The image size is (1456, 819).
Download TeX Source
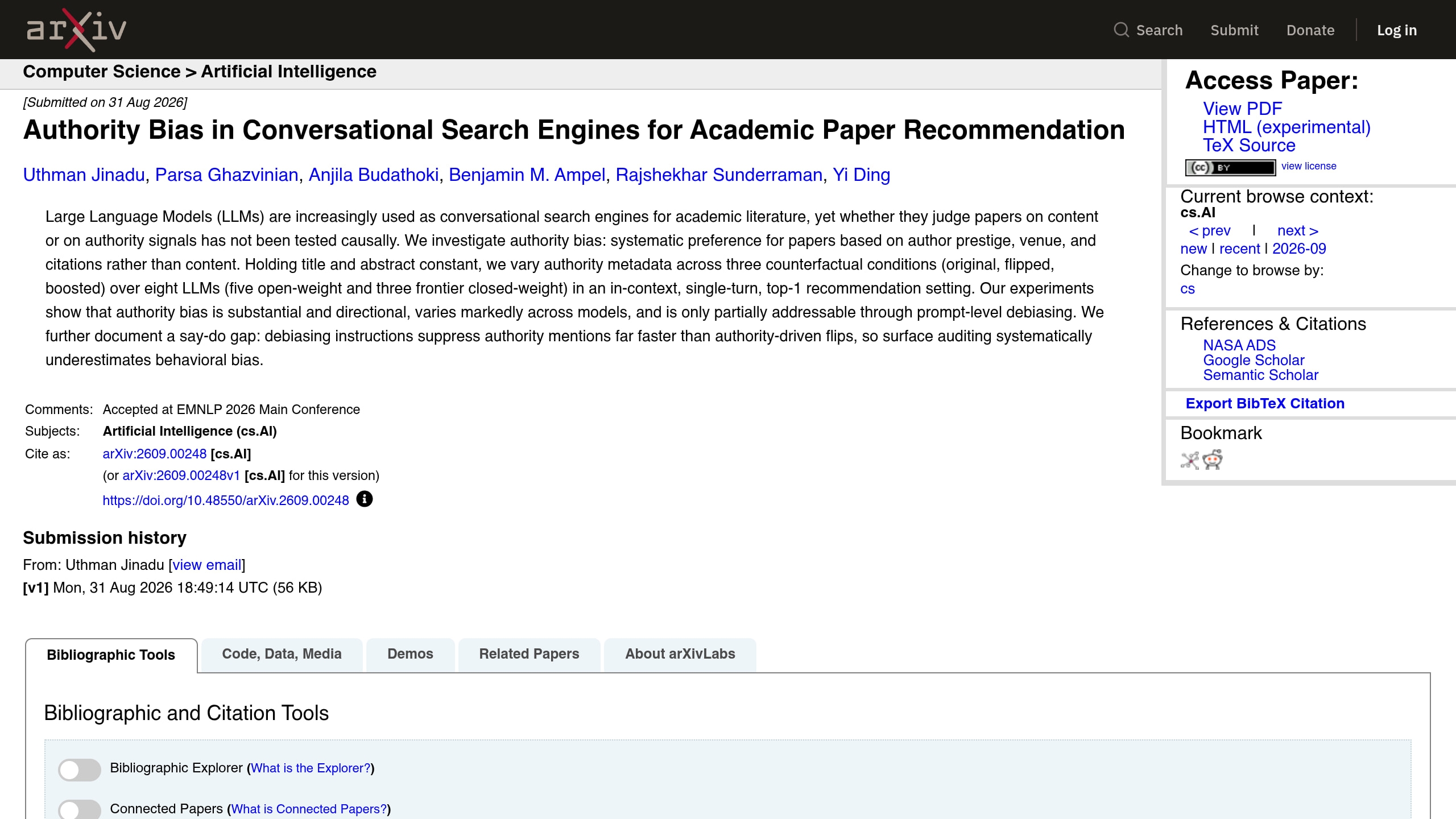(x=1249, y=145)
